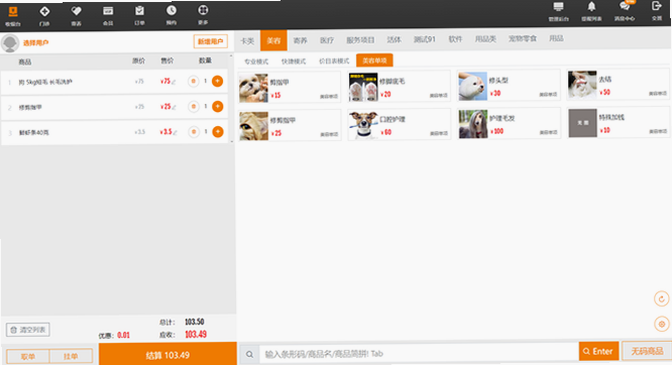
Task: Open the 预约 appointment clock icon
Action: (171, 15)
